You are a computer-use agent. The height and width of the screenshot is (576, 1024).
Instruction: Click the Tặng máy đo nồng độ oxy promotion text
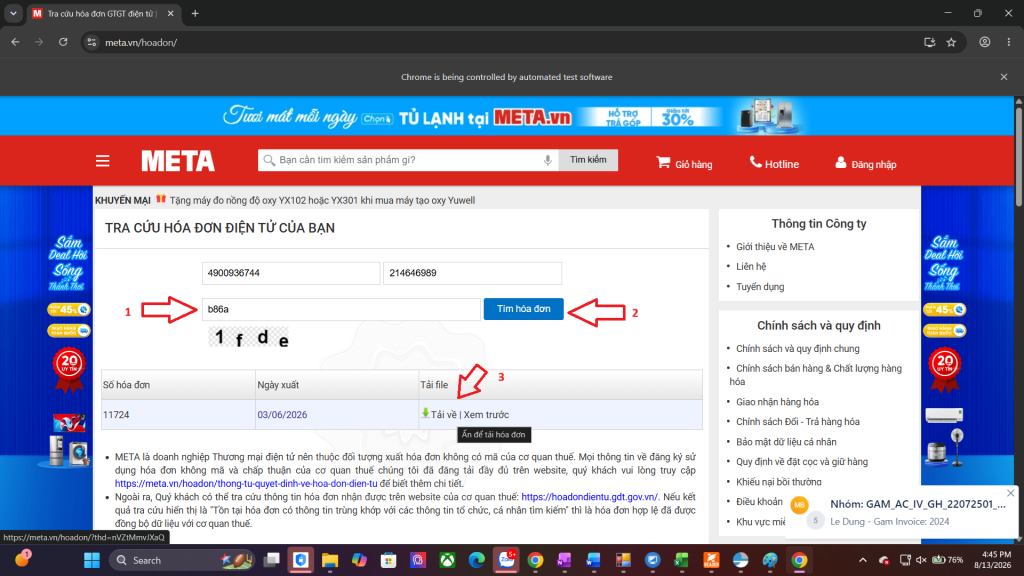pos(322,200)
